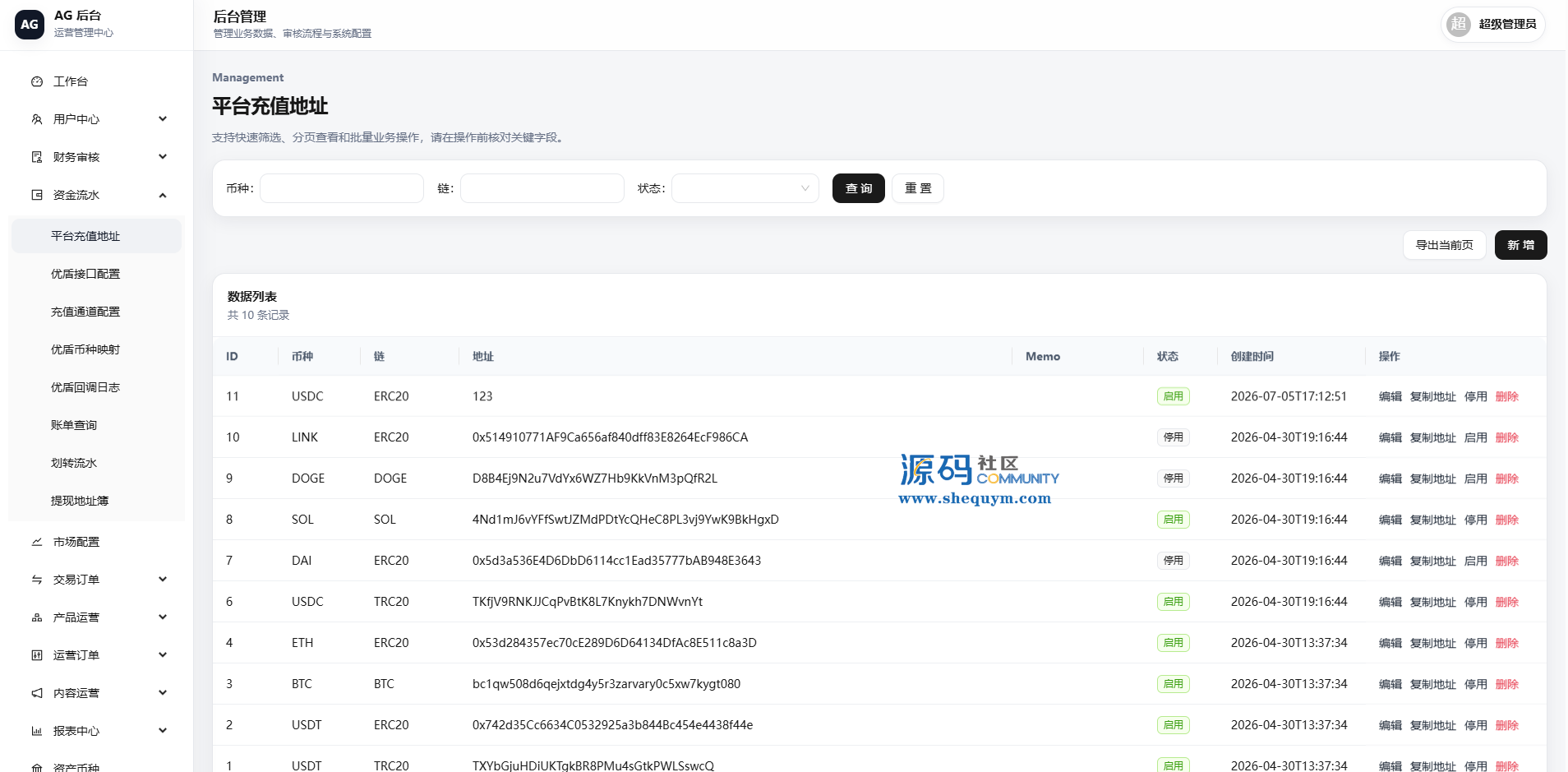The height and width of the screenshot is (772, 1568).
Task: Click the AG logo icon
Action: coord(30,25)
